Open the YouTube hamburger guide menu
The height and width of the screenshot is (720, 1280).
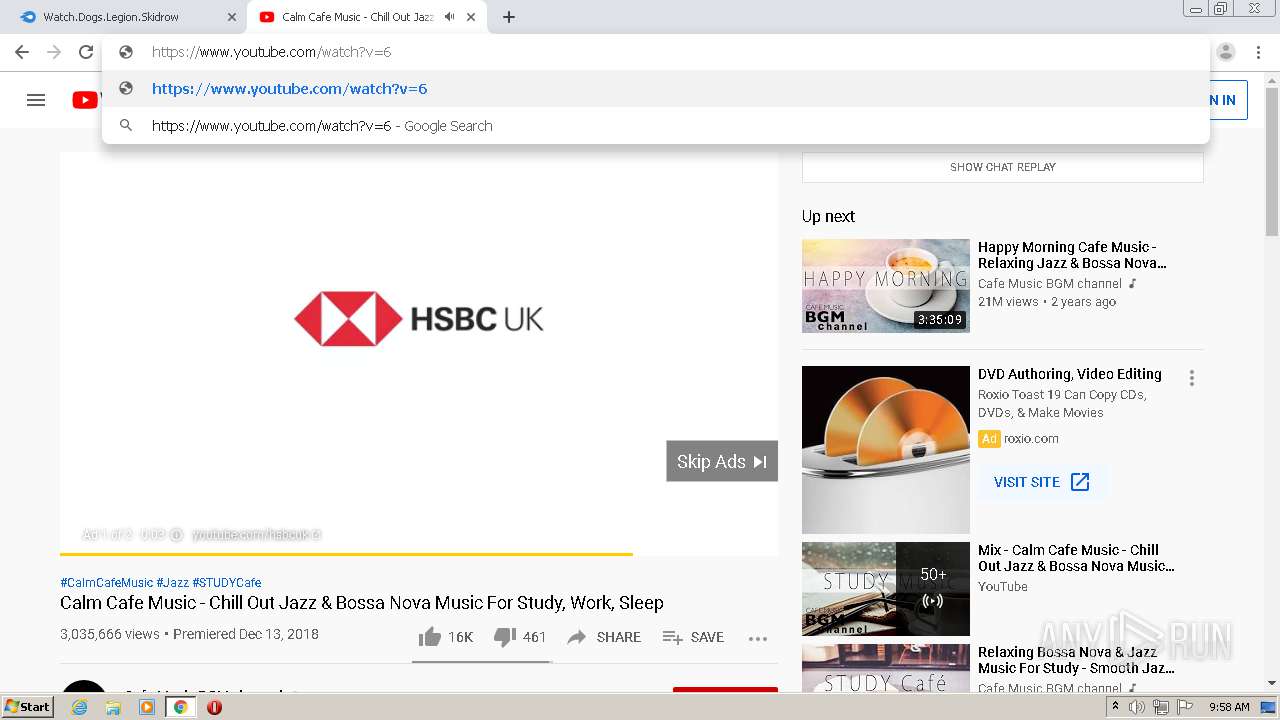(36, 100)
